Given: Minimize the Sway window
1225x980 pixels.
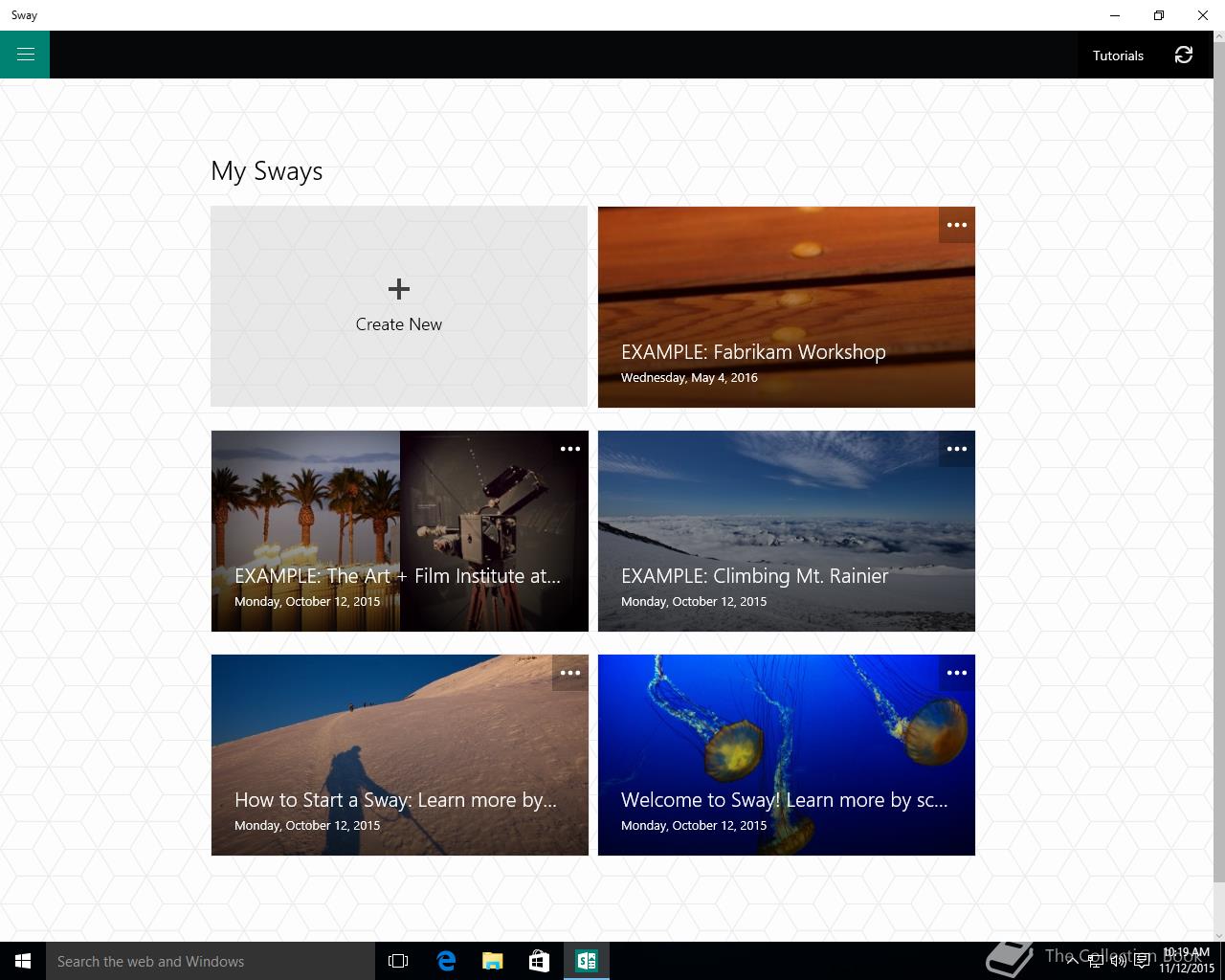Looking at the screenshot, I should [1115, 15].
